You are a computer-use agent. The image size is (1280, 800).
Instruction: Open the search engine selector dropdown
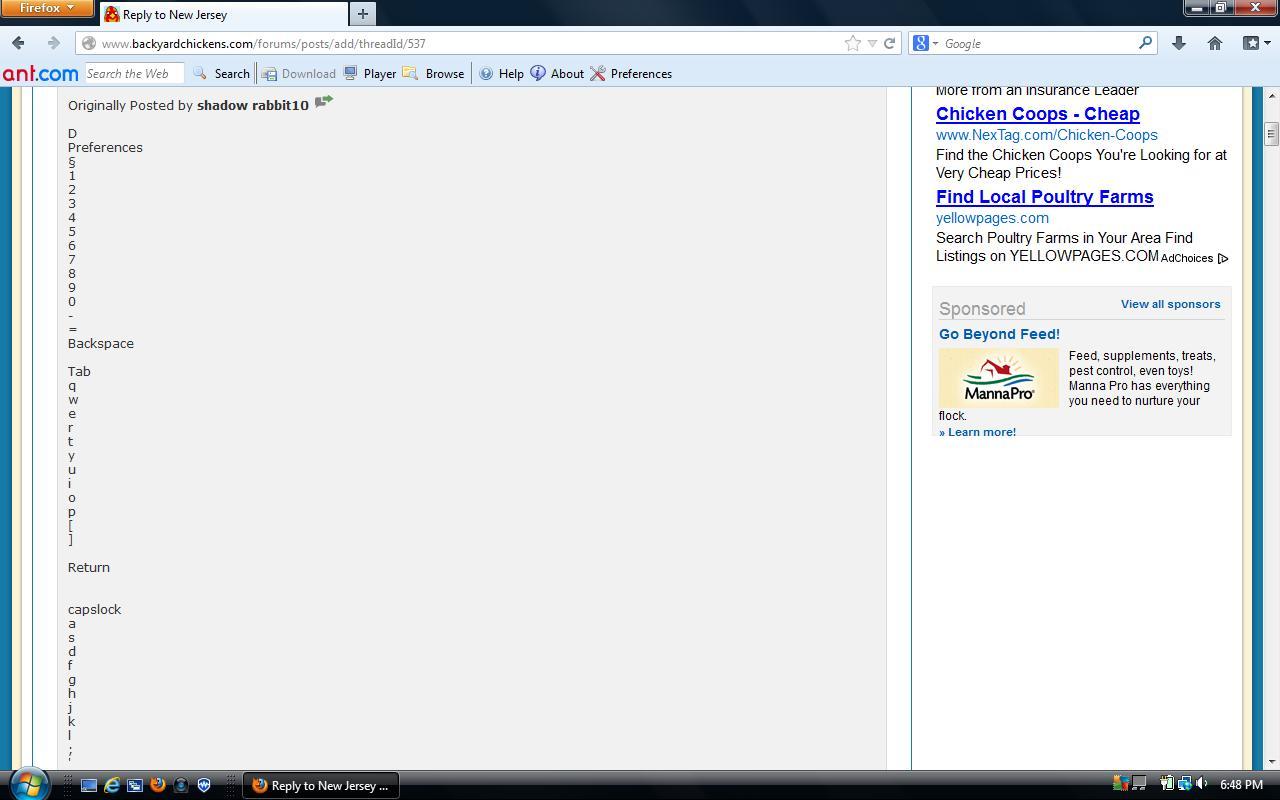(x=925, y=43)
